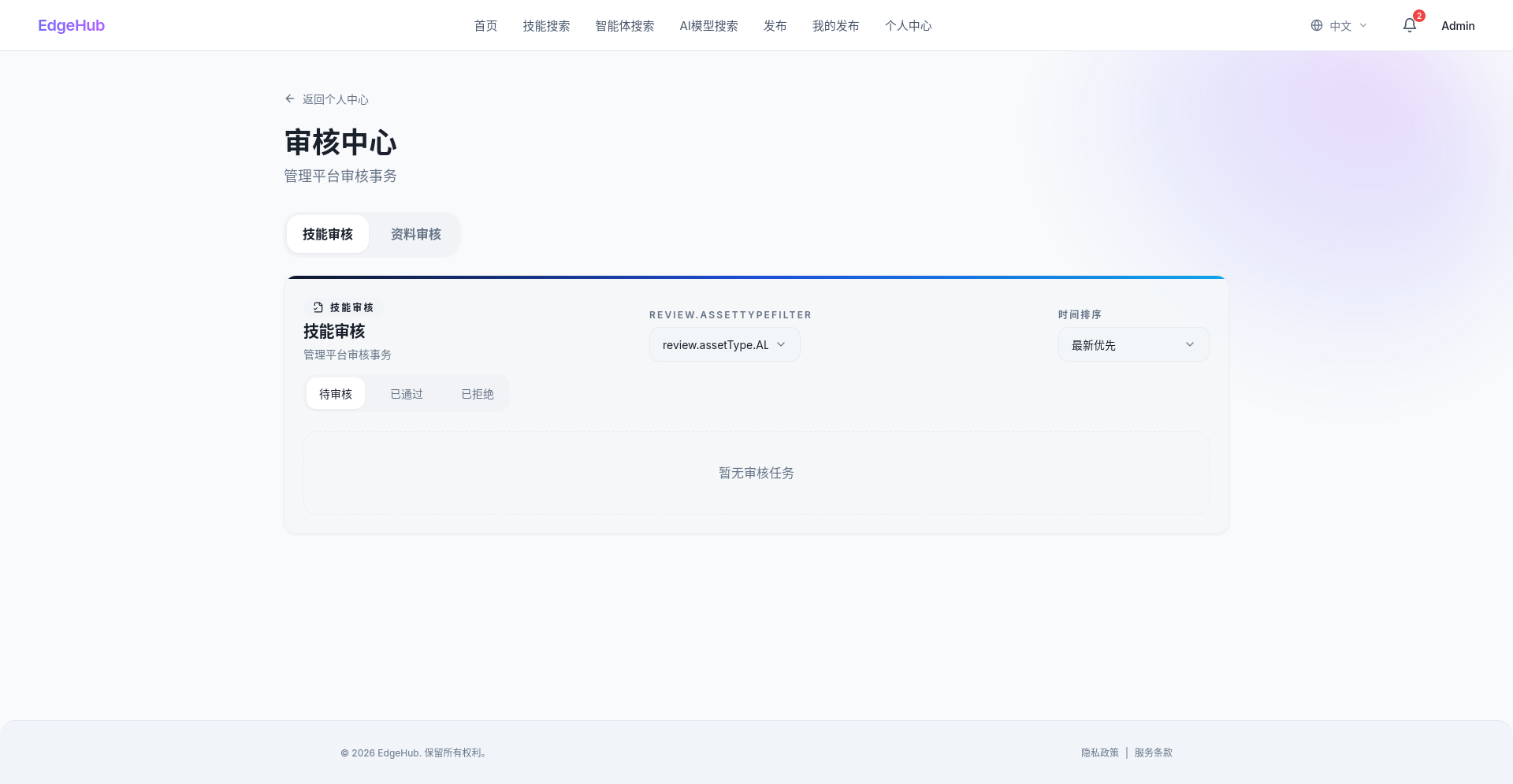Select the 技能审核 tab
The width and height of the screenshot is (1513, 784).
click(x=328, y=234)
